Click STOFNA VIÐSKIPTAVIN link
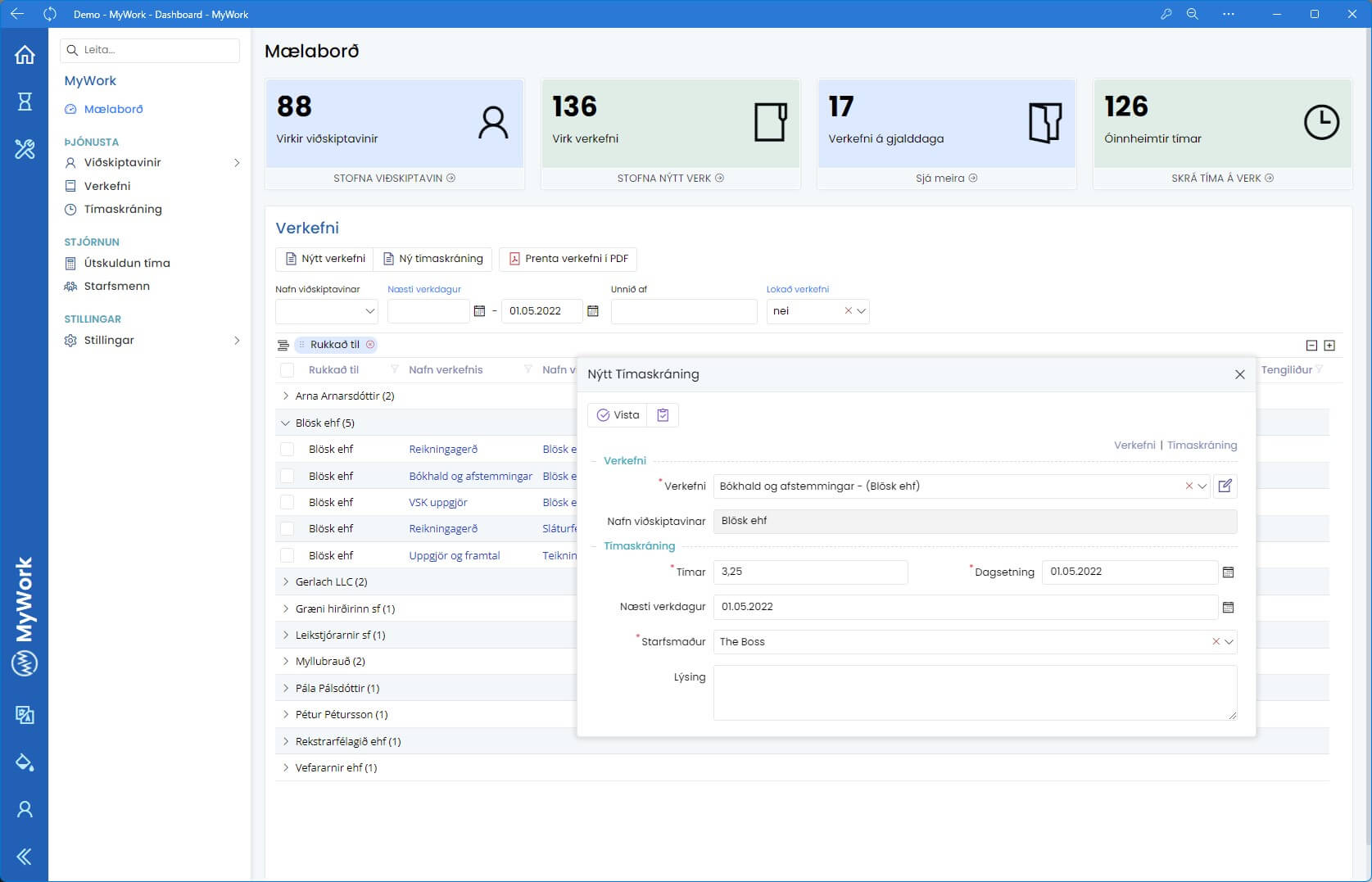 (394, 179)
